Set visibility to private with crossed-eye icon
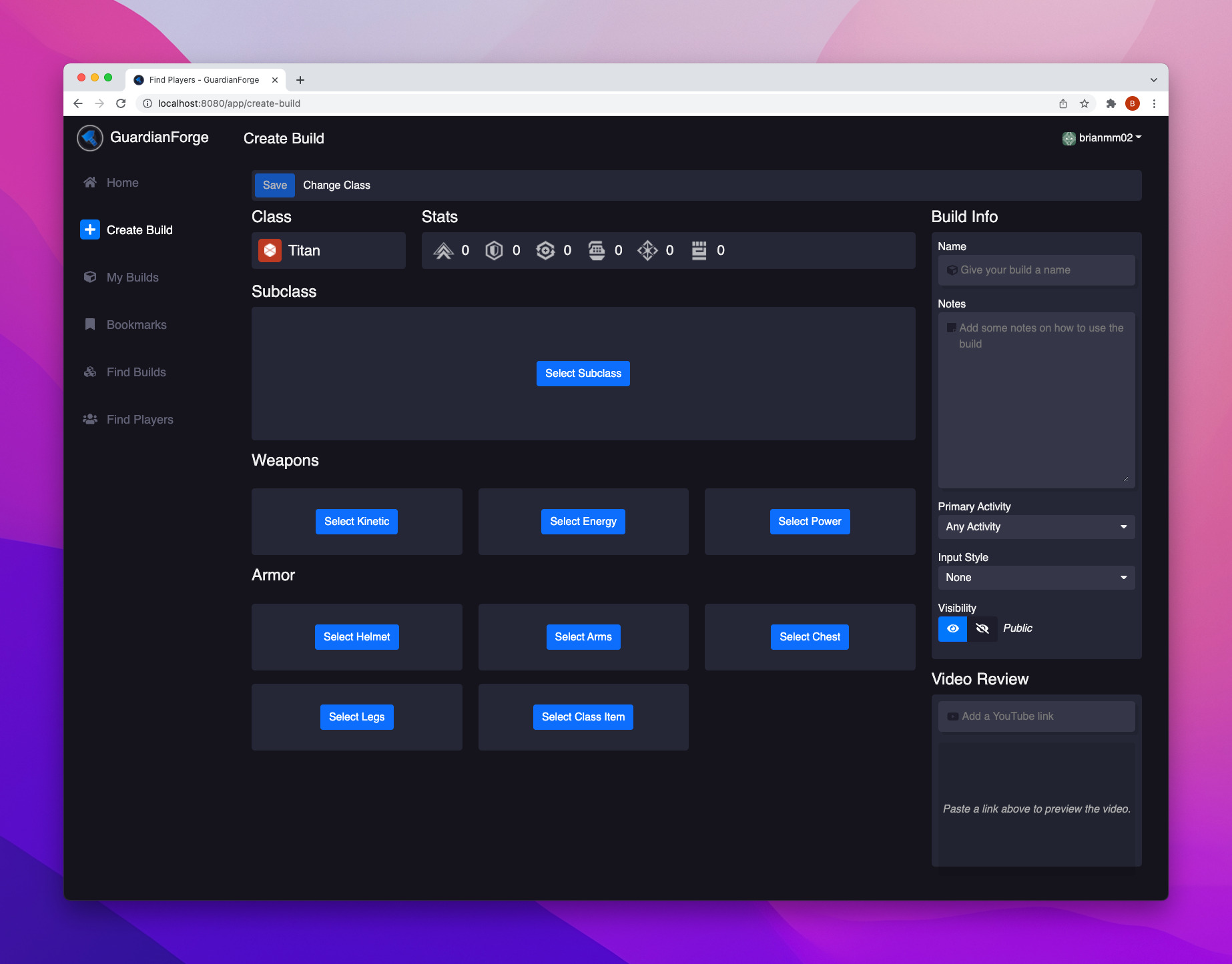 (982, 628)
